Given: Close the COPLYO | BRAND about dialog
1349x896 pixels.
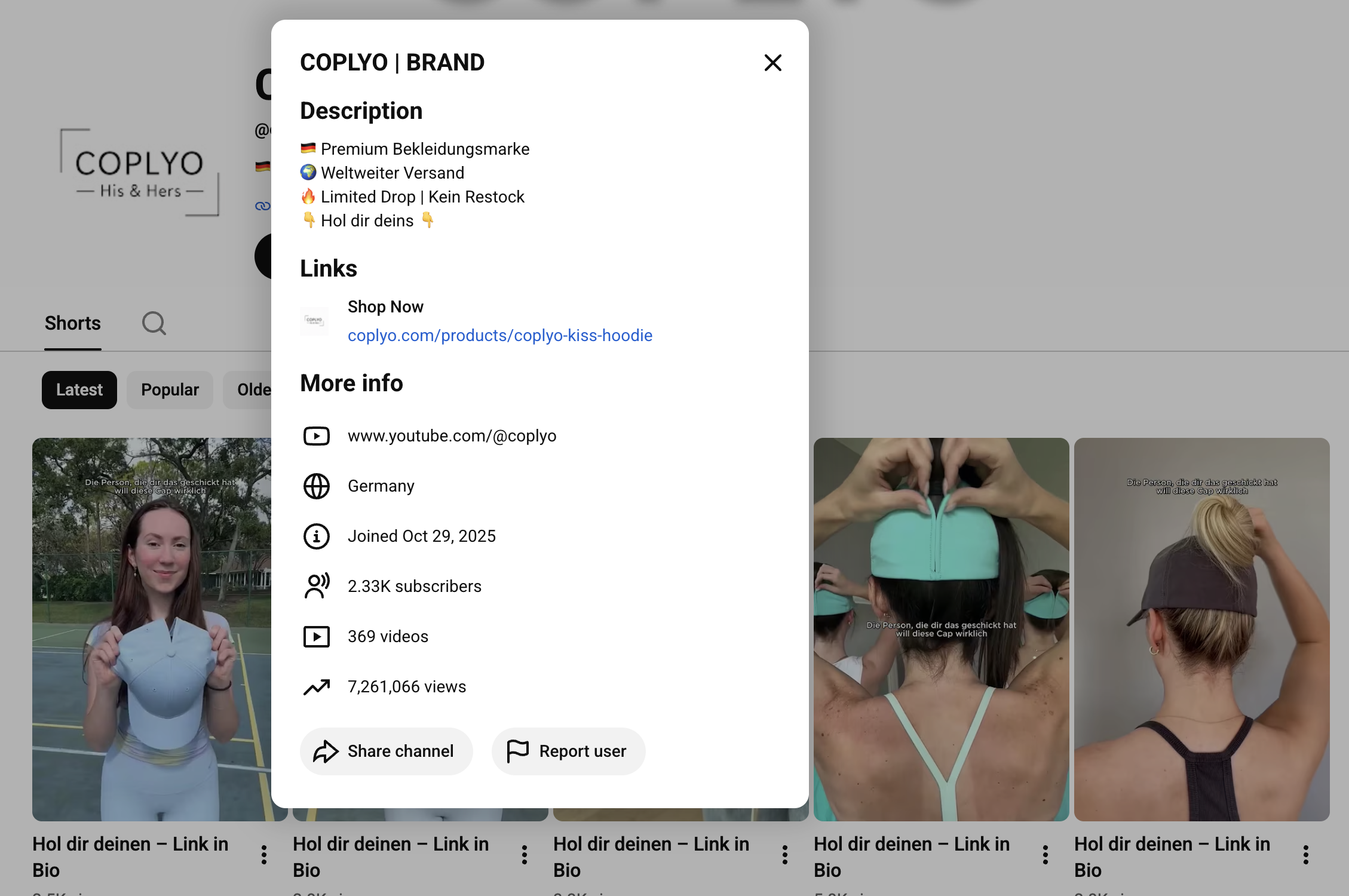Looking at the screenshot, I should point(772,63).
